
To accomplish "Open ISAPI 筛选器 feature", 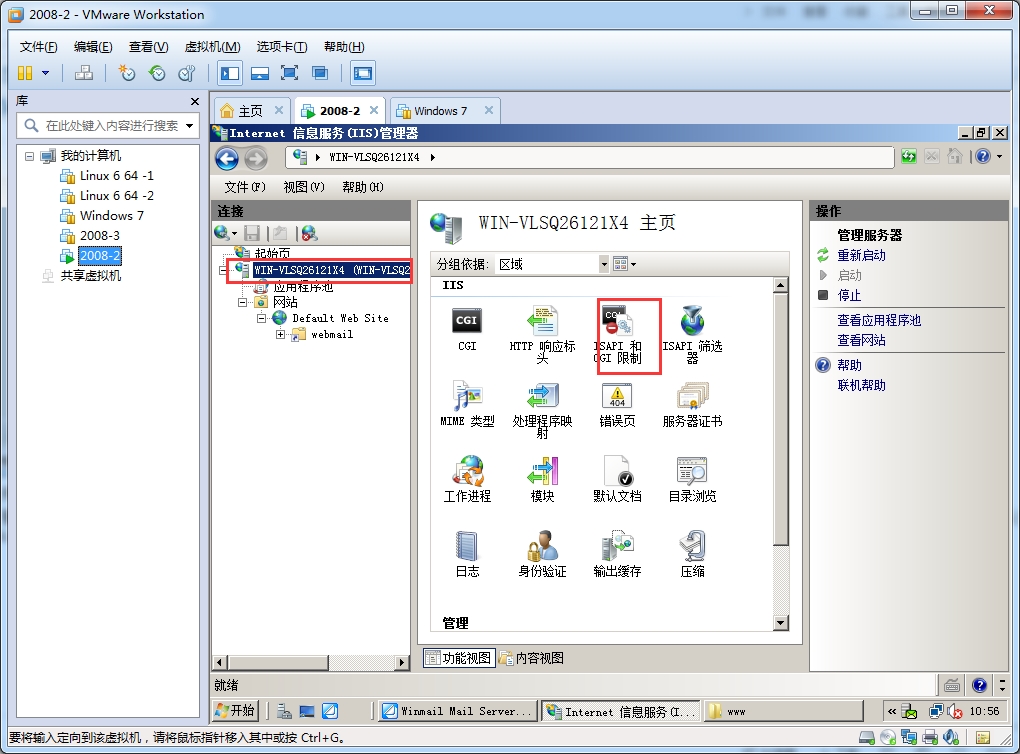I will (692, 334).
